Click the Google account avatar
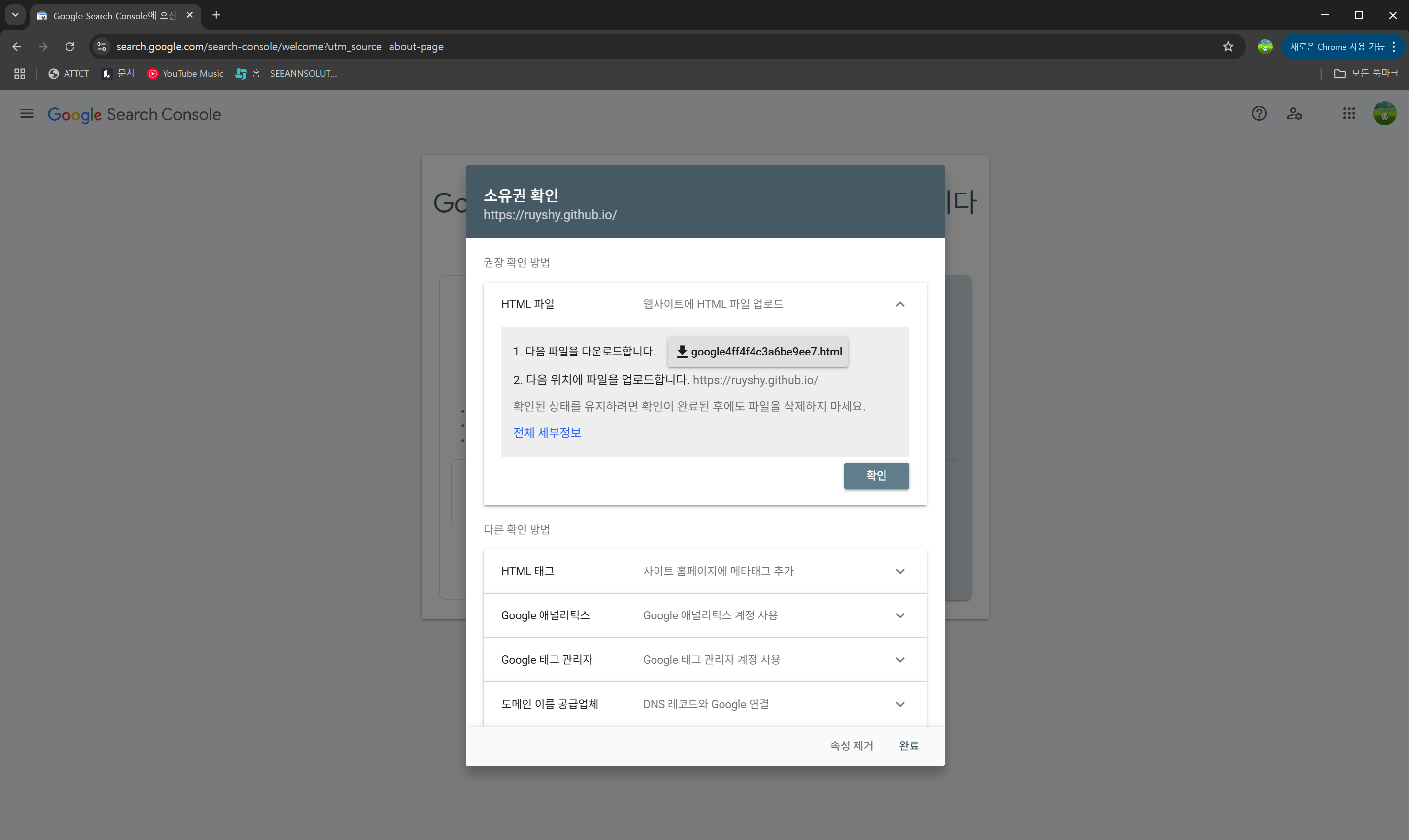Image resolution: width=1409 pixels, height=840 pixels. (x=1384, y=114)
